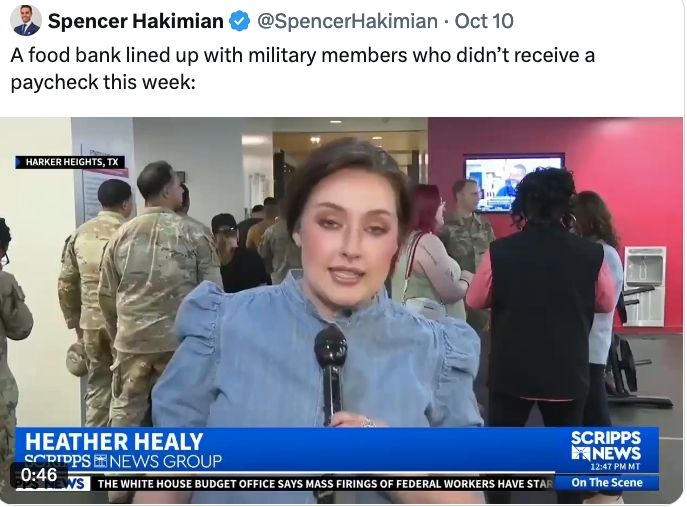687x507 pixels.
Task: Click the triangle marker beside Harker Heights label
Action: point(18,162)
